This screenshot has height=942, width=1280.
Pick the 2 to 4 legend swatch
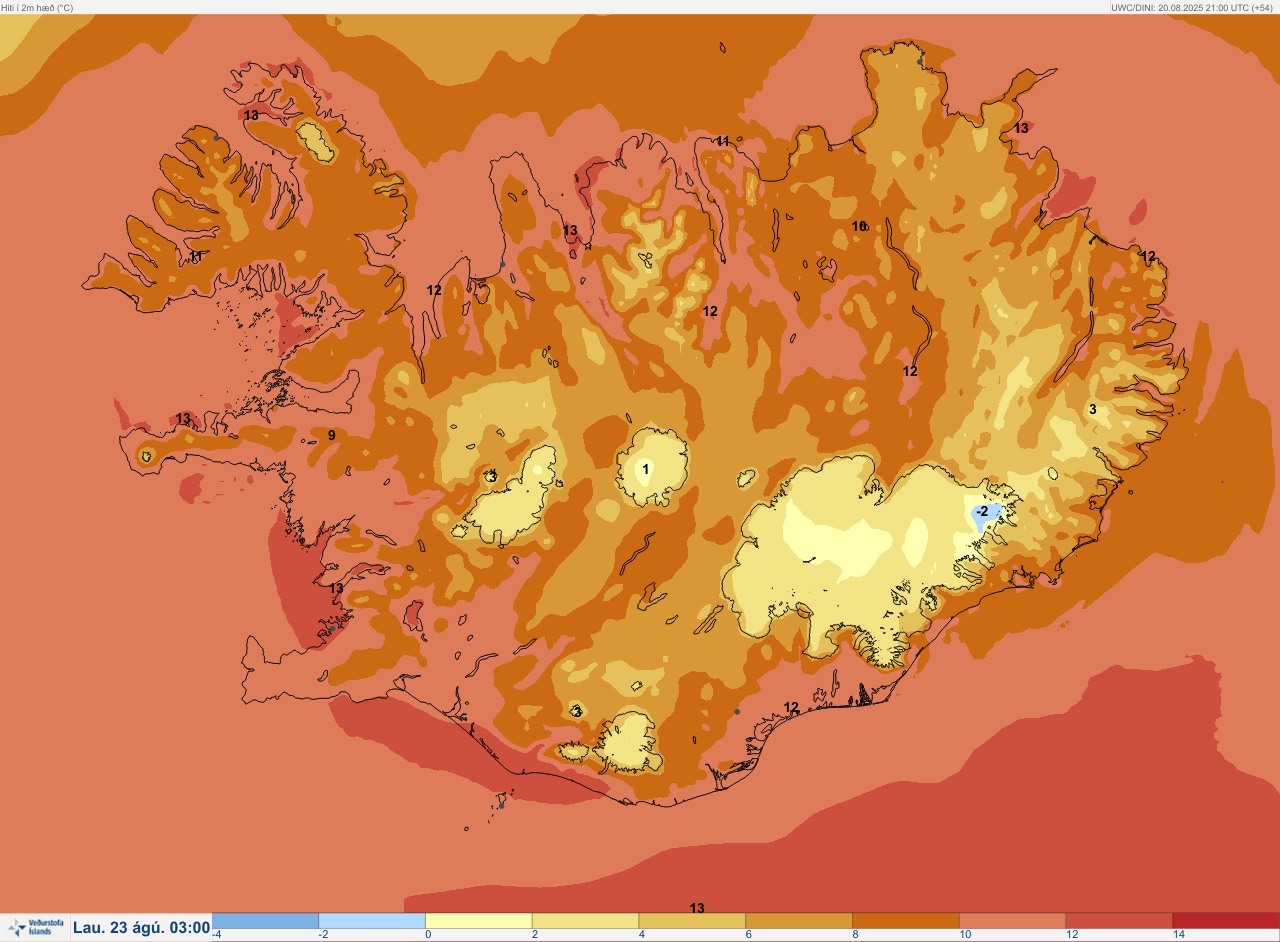pos(585,921)
